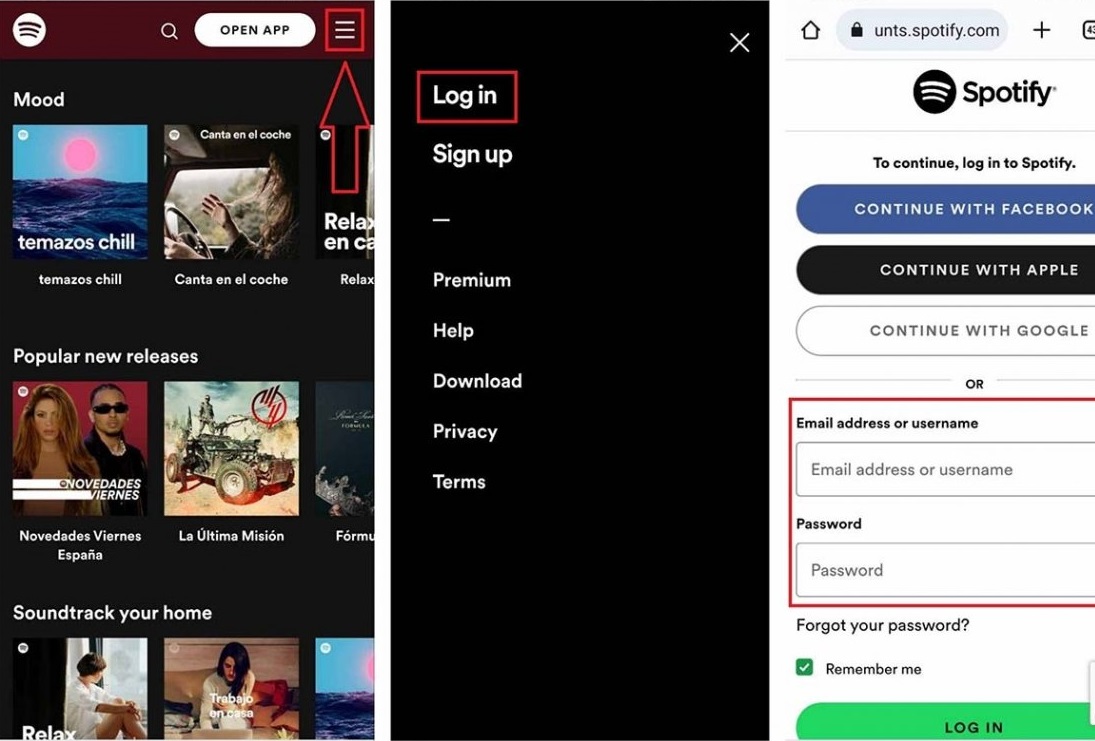Viewport: 1095px width, 741px height.
Task: Choose Download from the menu
Action: click(478, 381)
